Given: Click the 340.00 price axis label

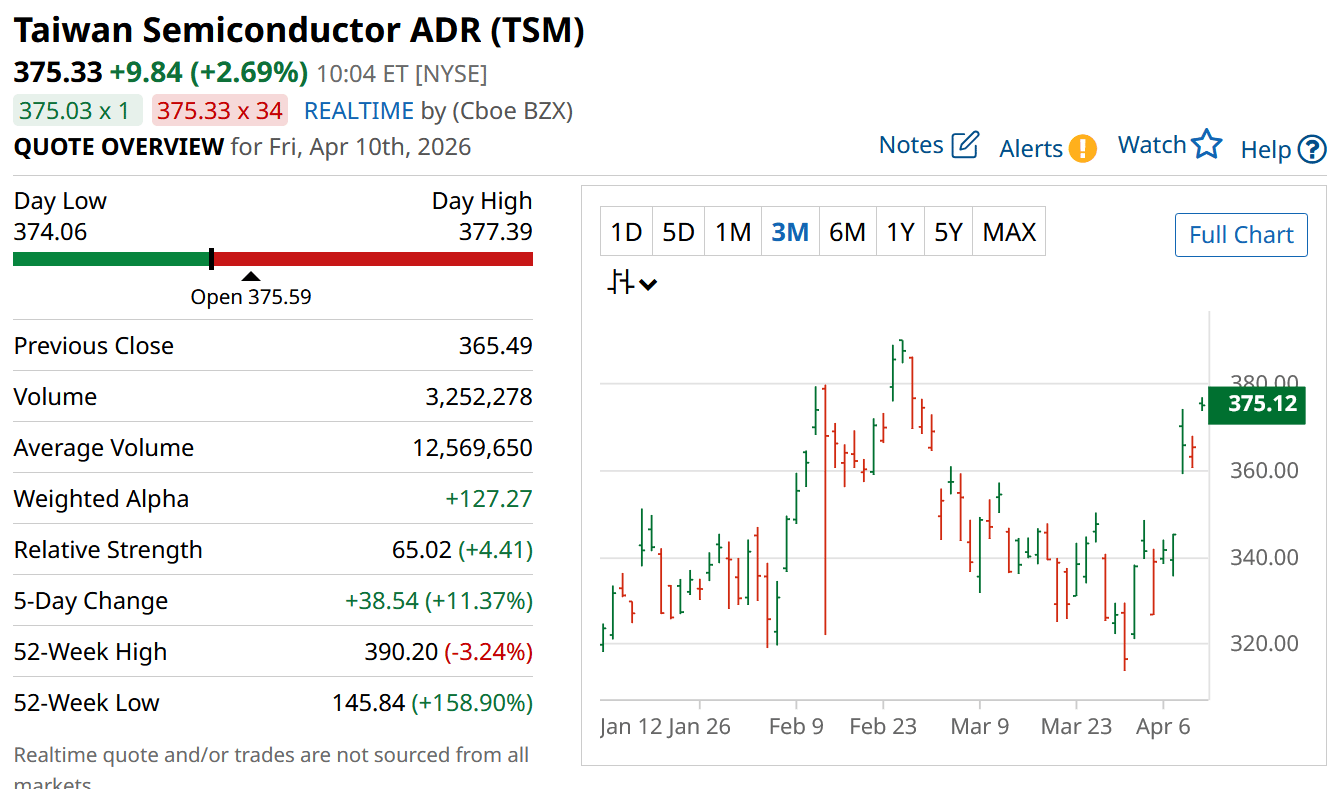Looking at the screenshot, I should click(x=1264, y=557).
